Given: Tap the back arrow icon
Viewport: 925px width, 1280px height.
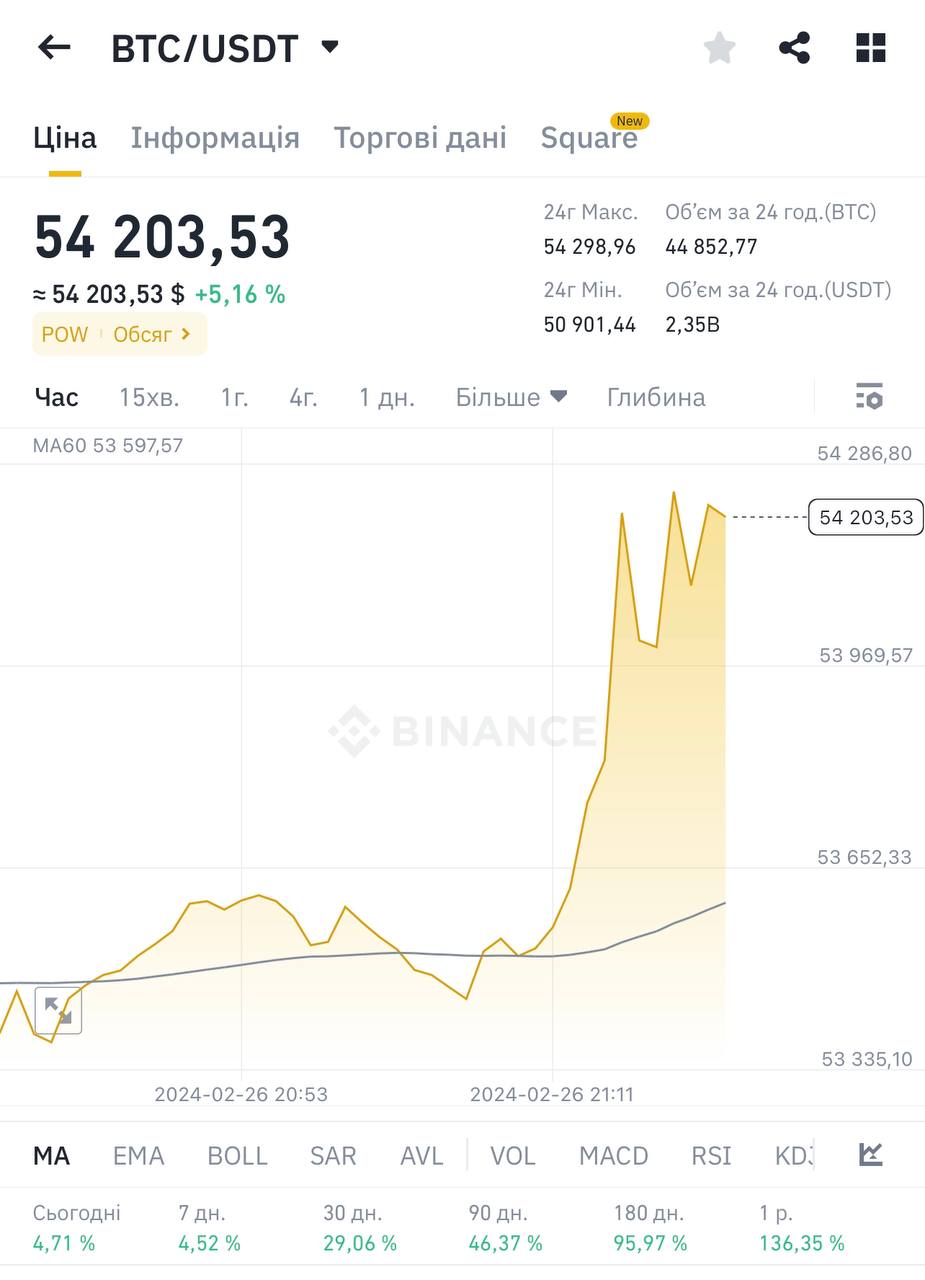Looking at the screenshot, I should pos(54,47).
